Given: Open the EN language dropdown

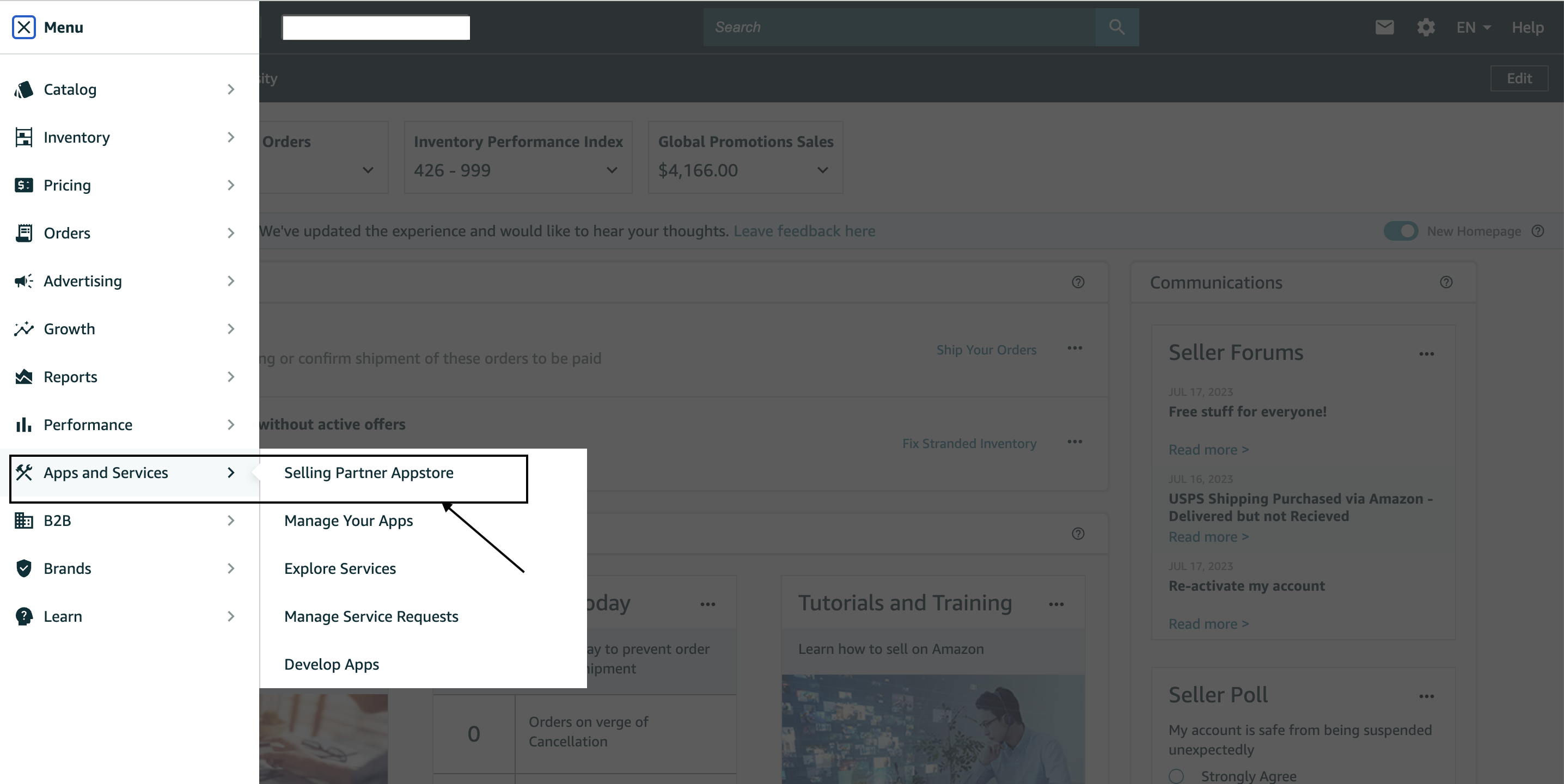Looking at the screenshot, I should (x=1473, y=27).
